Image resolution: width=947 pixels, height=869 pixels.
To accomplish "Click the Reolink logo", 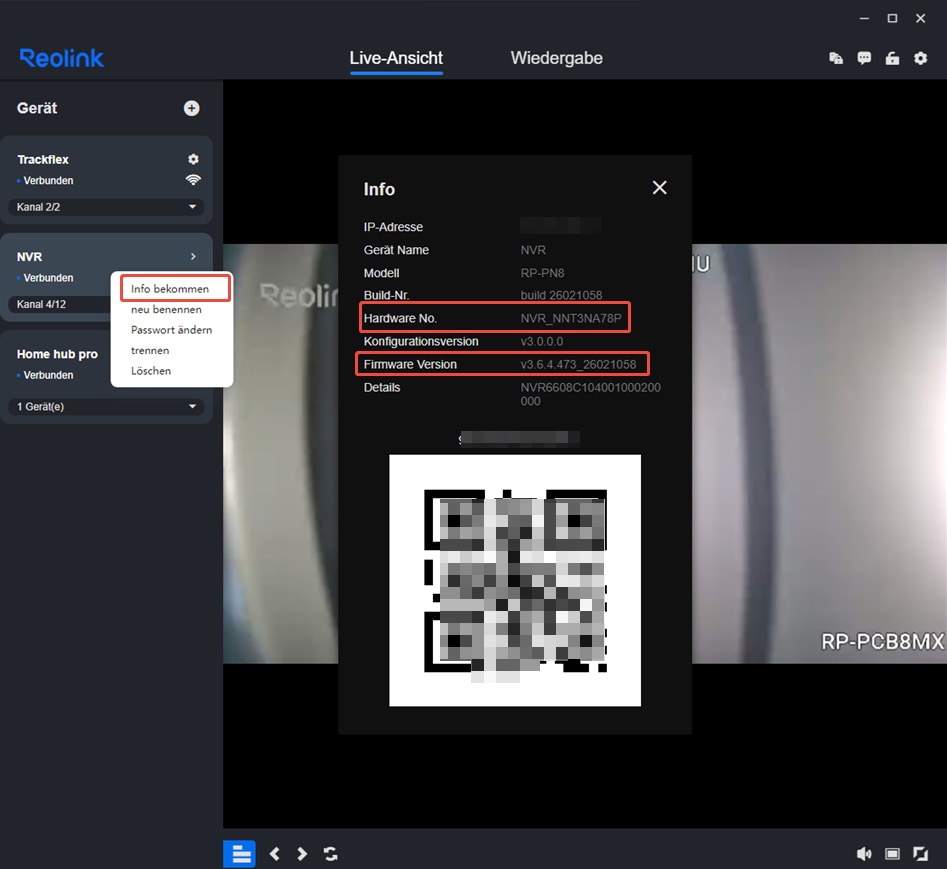I will (x=62, y=58).
